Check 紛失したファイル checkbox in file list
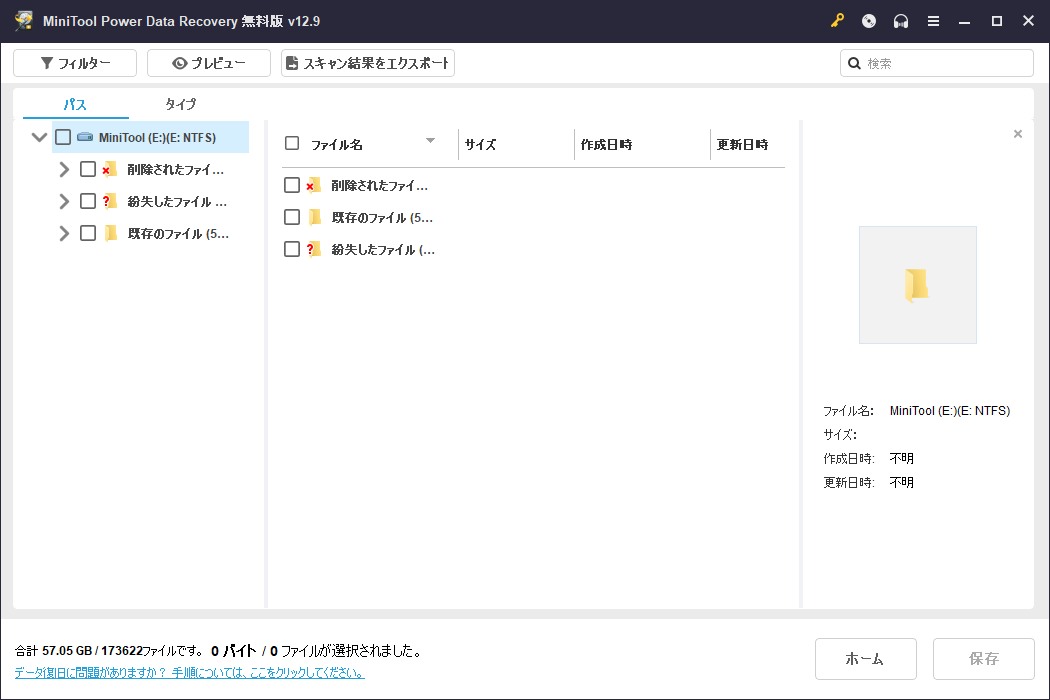1050x700 pixels. (292, 249)
